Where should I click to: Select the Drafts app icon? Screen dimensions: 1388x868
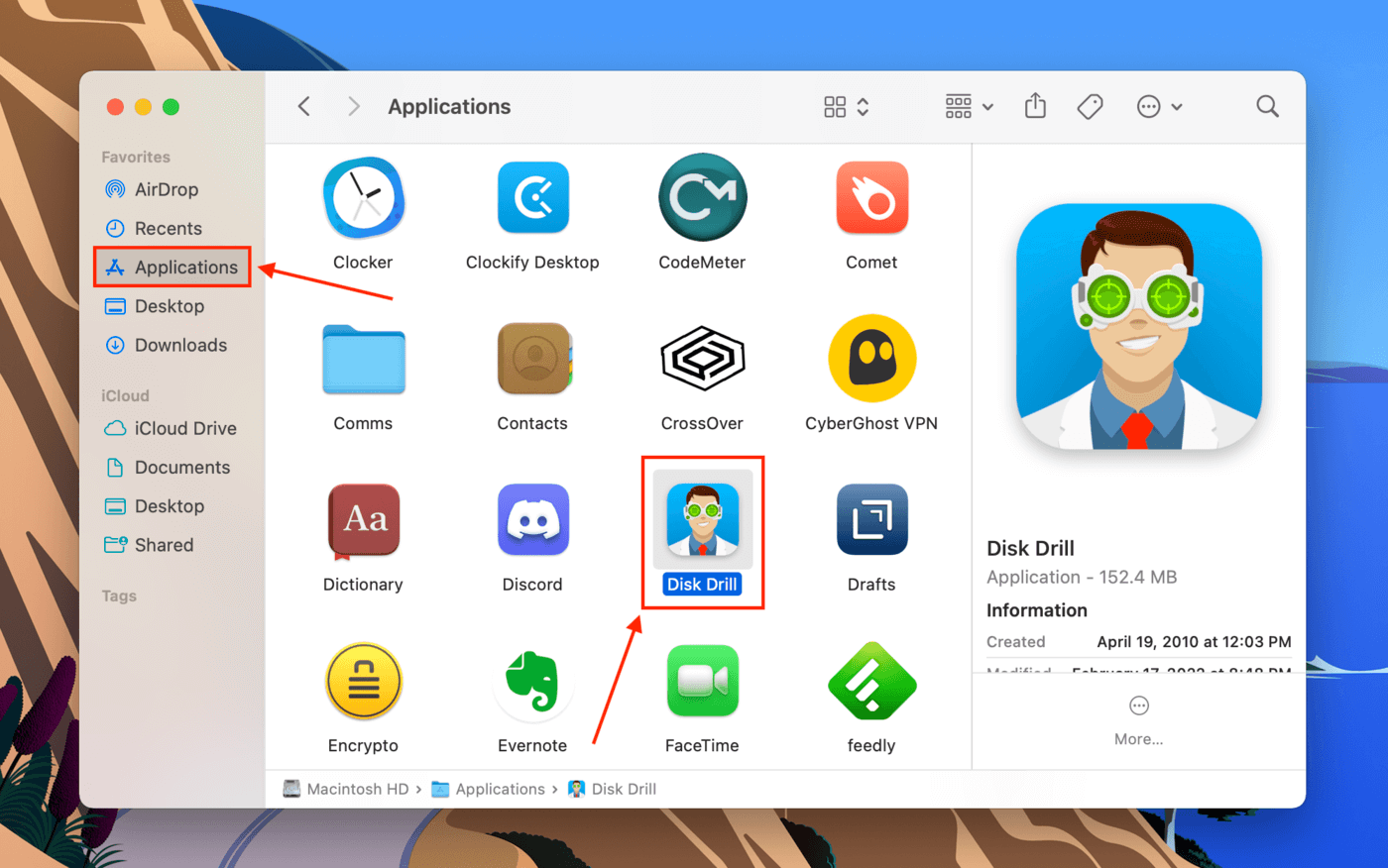871,520
